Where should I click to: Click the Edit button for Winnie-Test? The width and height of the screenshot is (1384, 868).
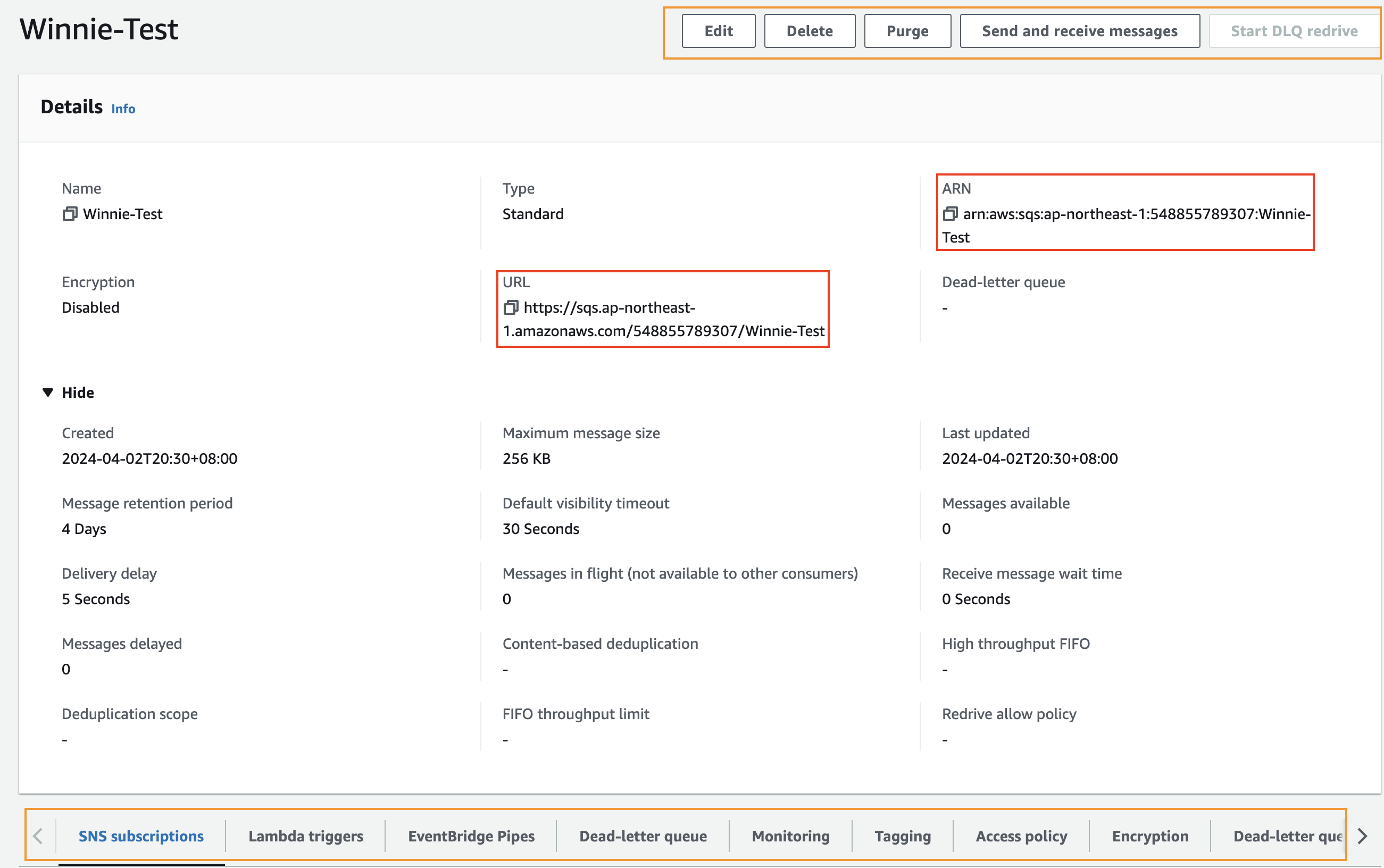point(717,31)
